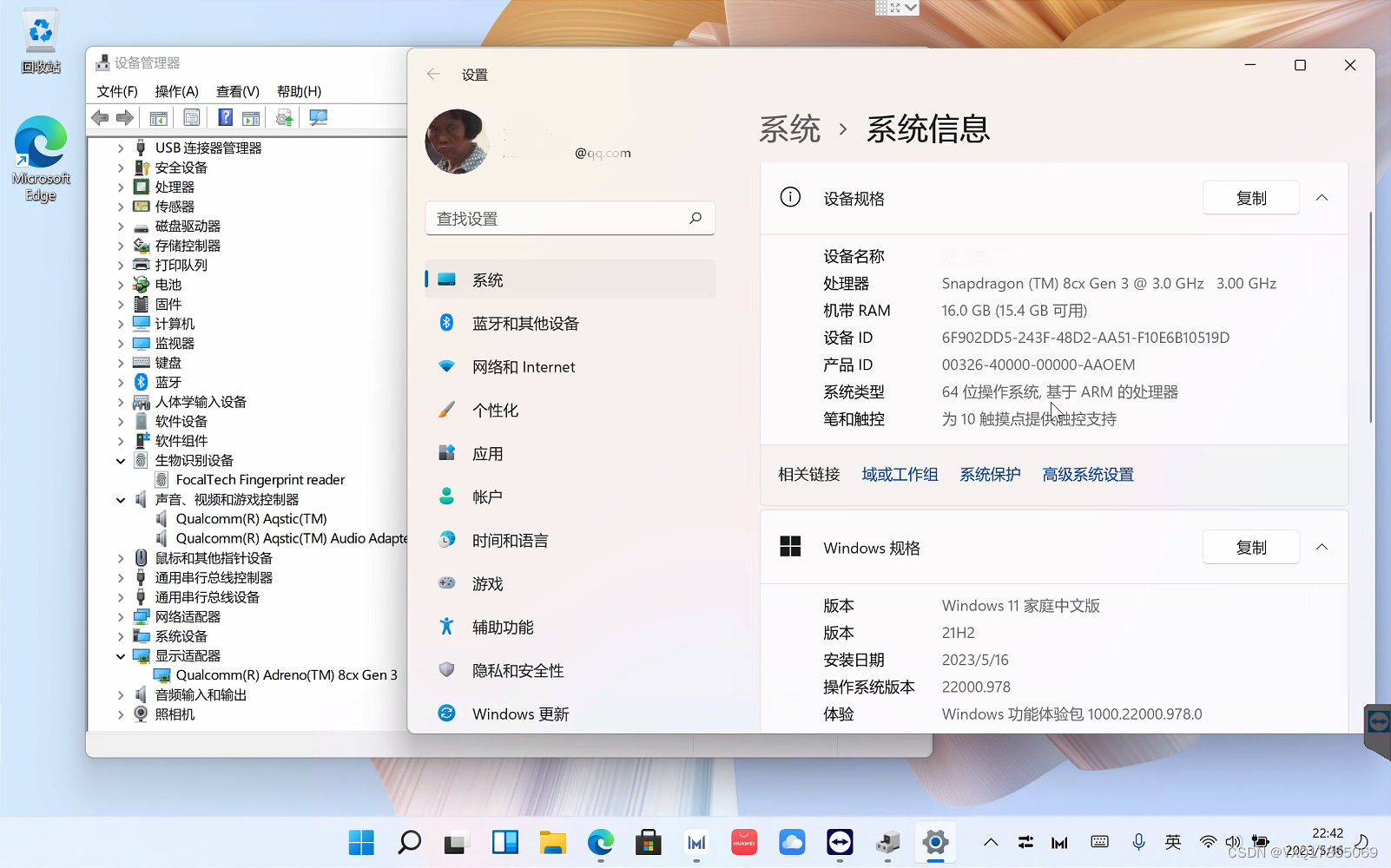
Task: Expand the 处理器 category in Device Manager
Action: (122, 186)
